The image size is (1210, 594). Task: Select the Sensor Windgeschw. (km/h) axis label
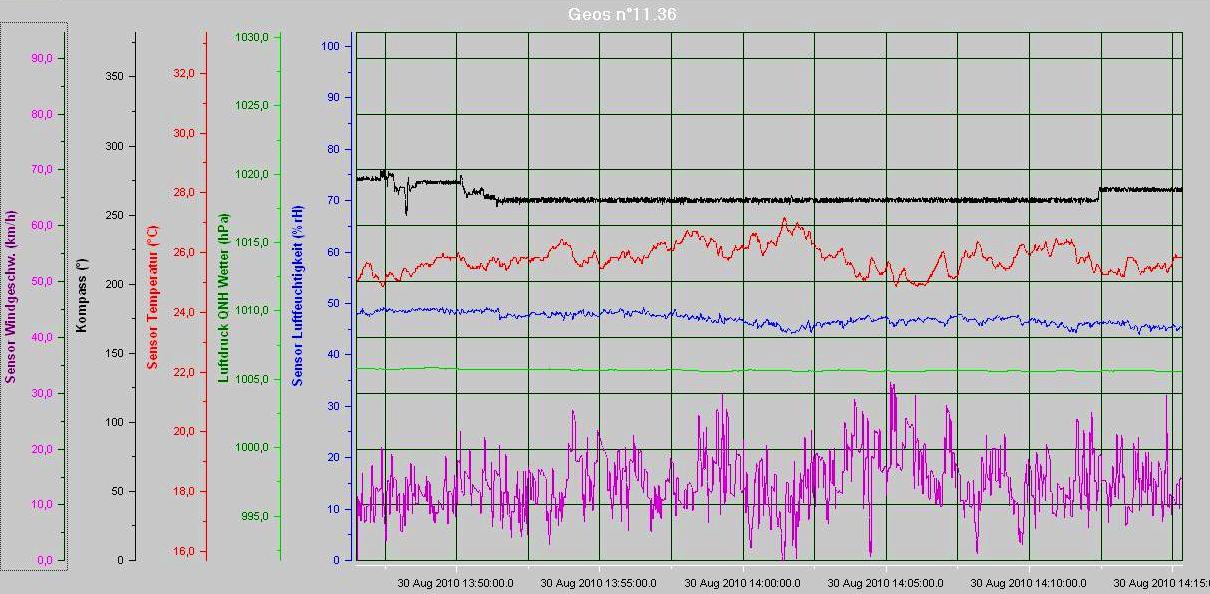(11, 296)
